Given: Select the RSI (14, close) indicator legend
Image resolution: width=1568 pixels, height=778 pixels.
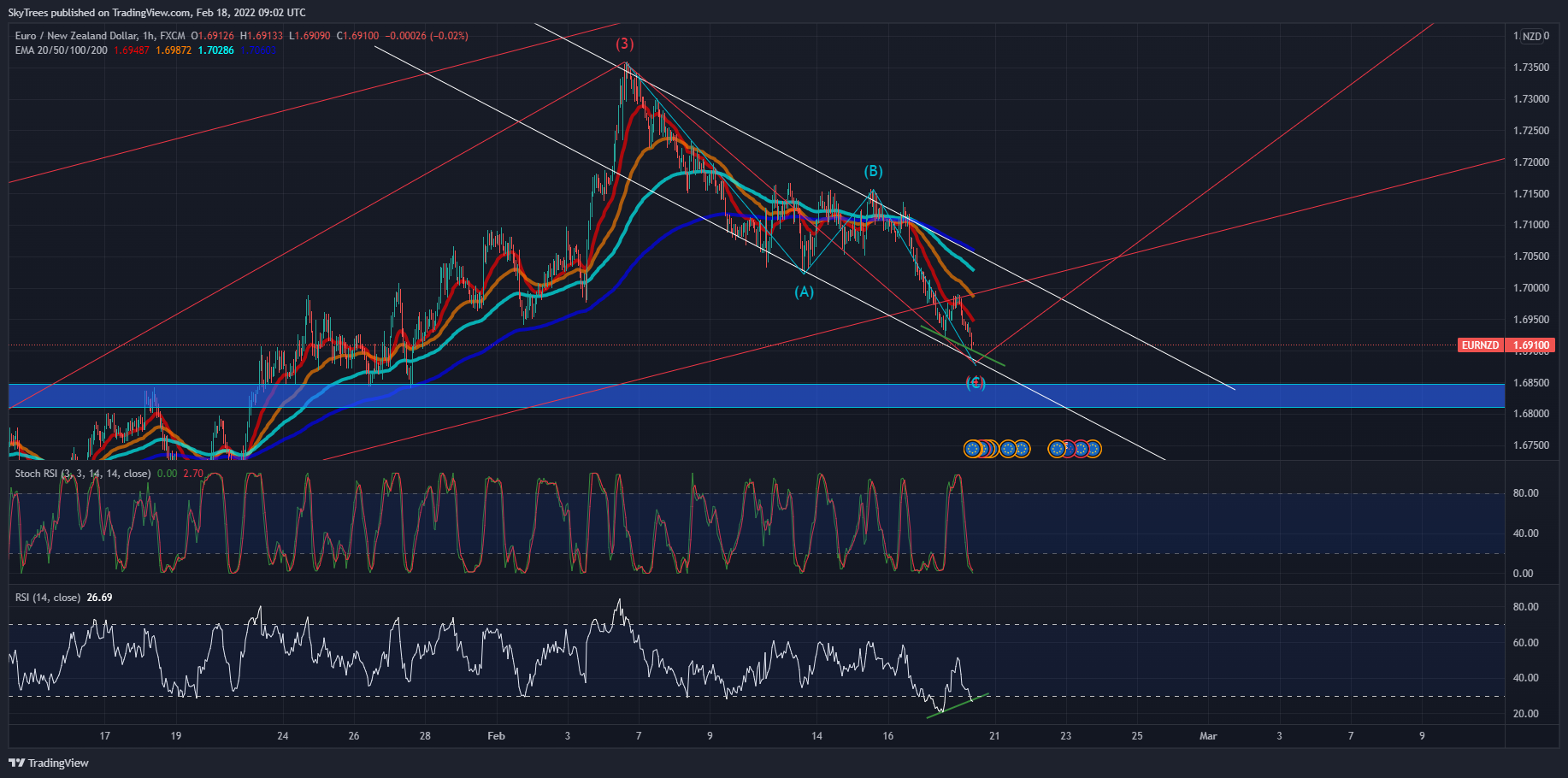Looking at the screenshot, I should (x=48, y=598).
